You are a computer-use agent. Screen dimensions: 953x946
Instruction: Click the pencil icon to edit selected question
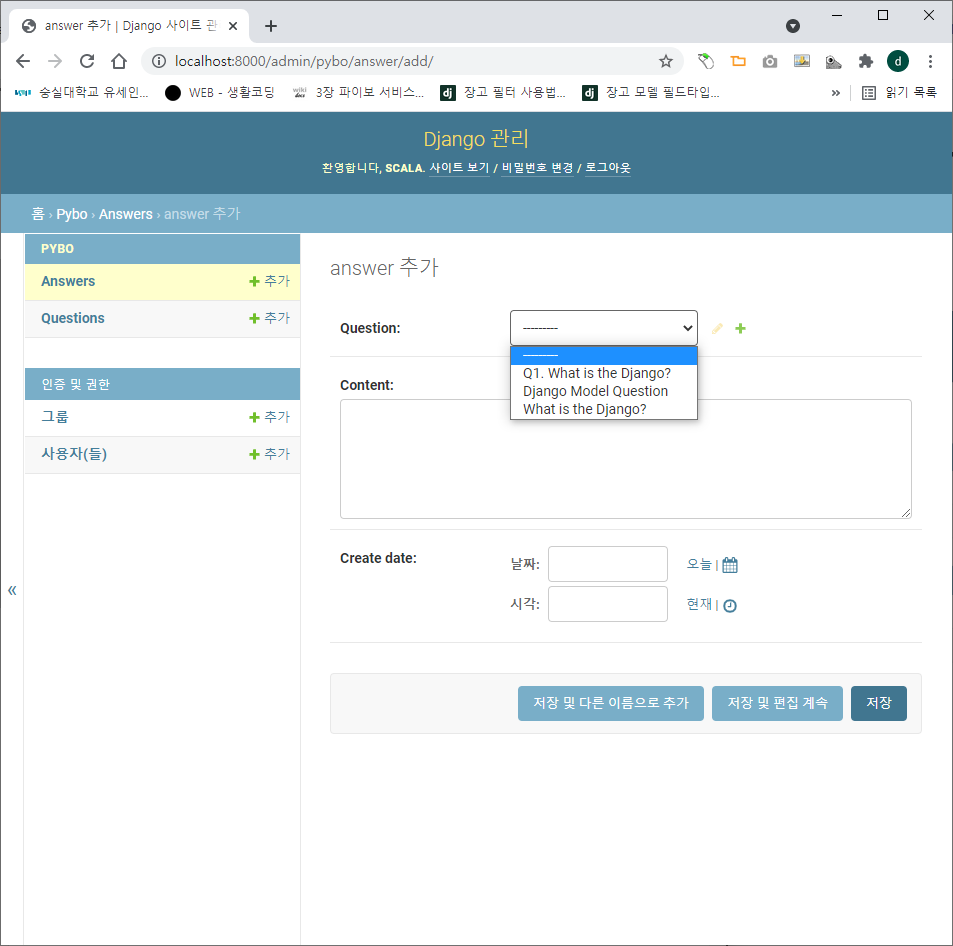pos(717,328)
